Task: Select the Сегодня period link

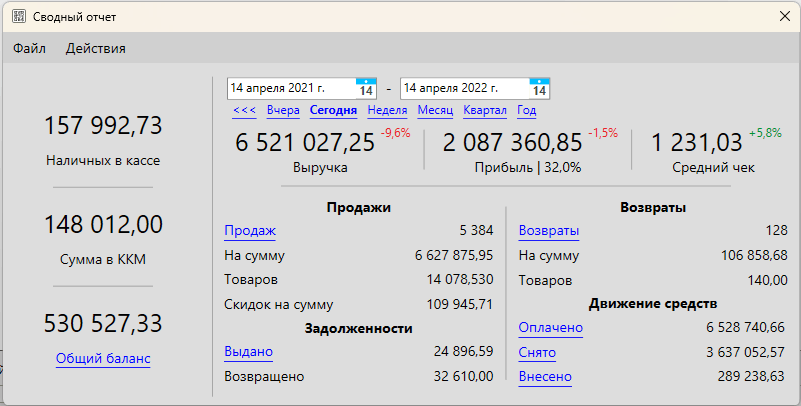Action: coord(333,110)
